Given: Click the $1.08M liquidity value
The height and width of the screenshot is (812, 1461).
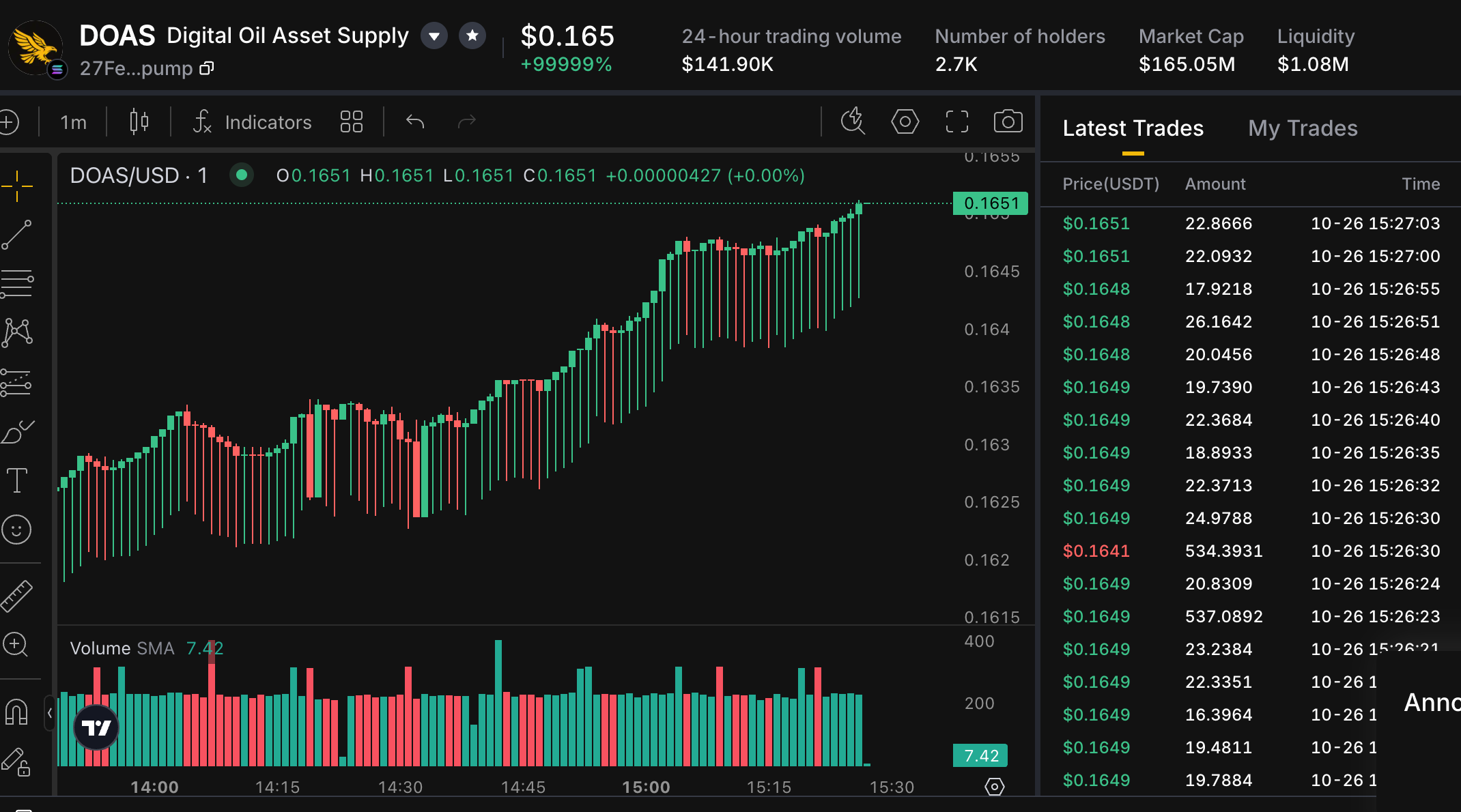Looking at the screenshot, I should (x=1313, y=64).
